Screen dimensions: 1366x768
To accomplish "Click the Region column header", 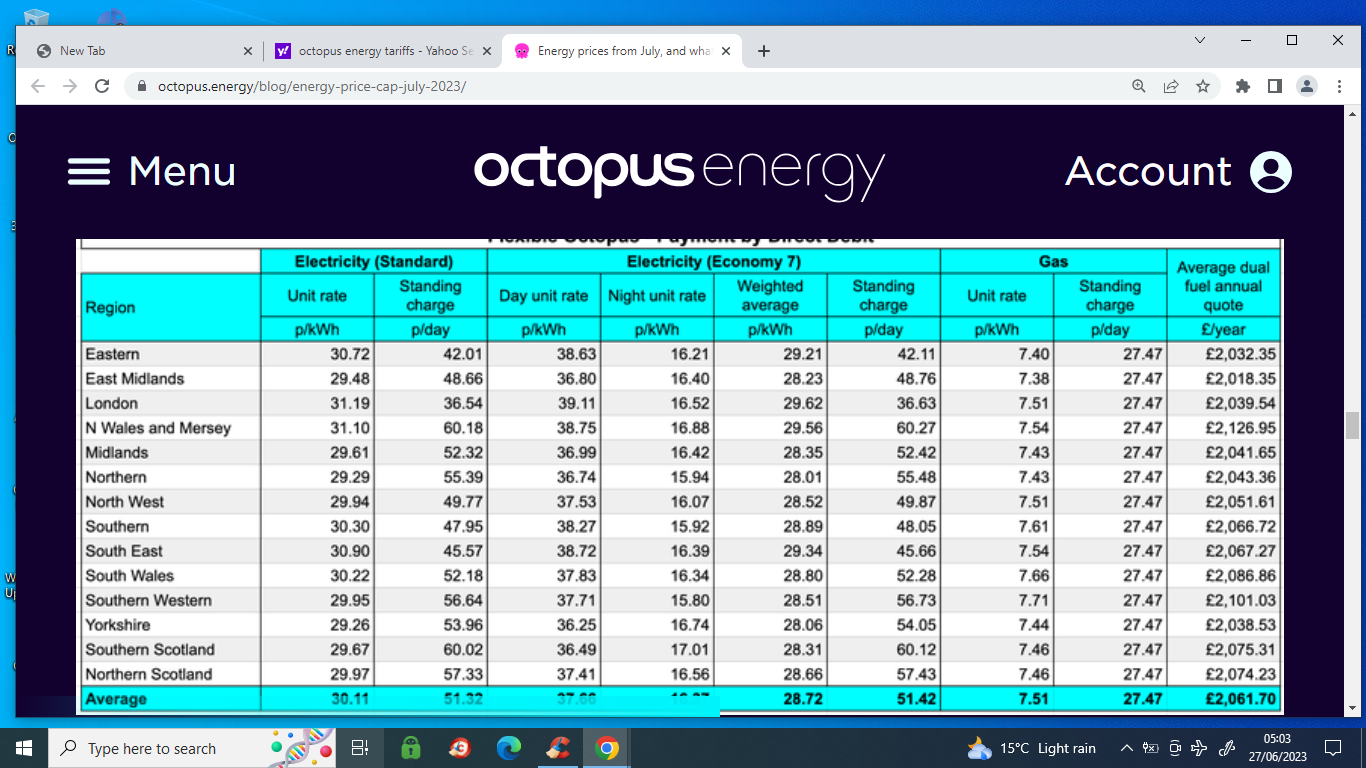I will point(110,307).
